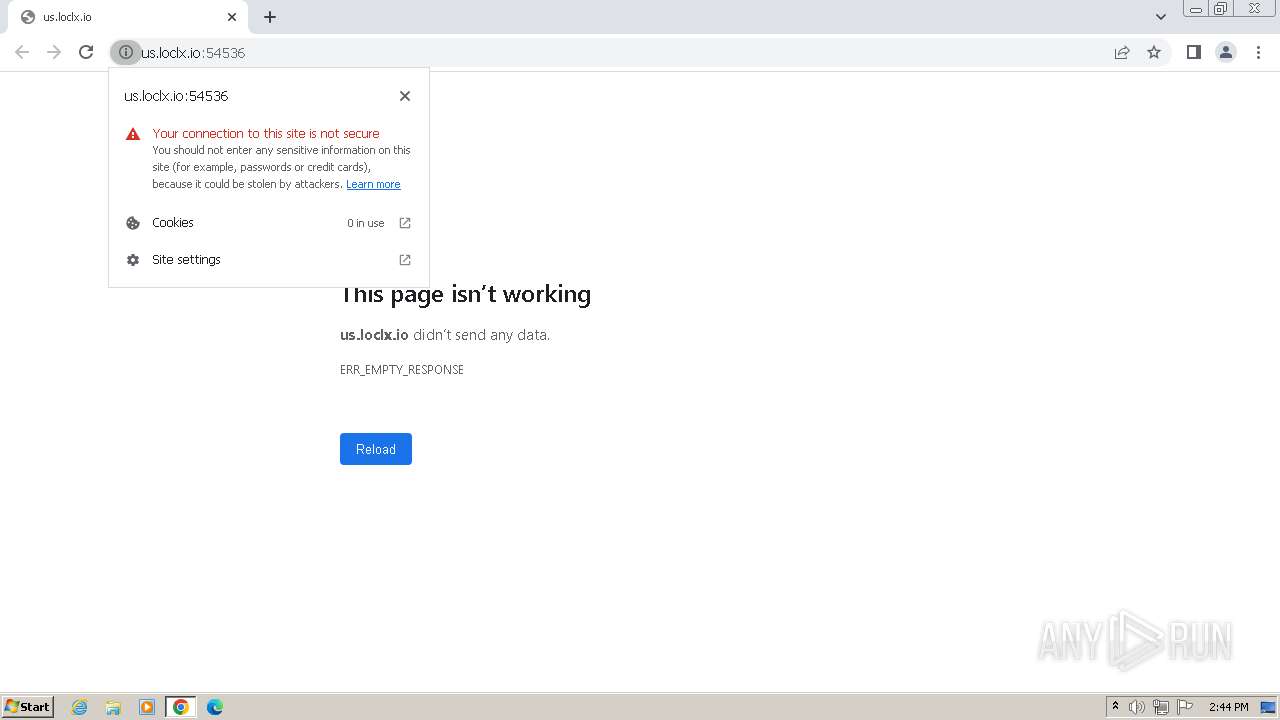
Task: Bookmark this tab with star icon
Action: (x=1154, y=52)
